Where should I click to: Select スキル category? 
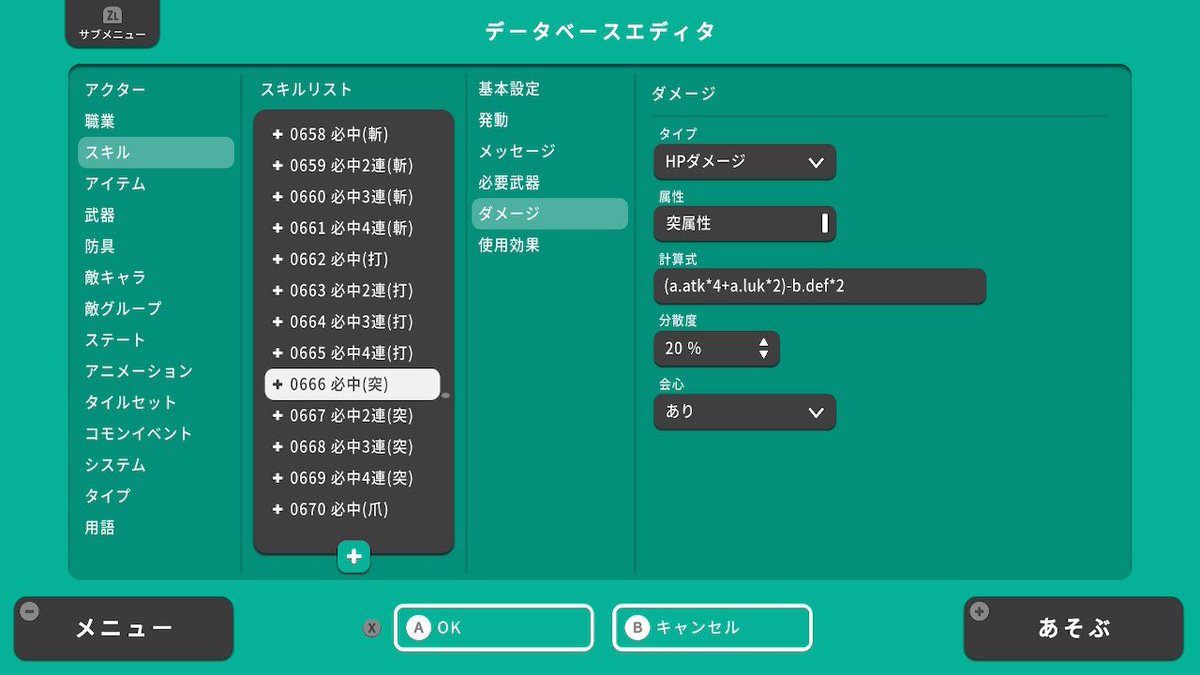[156, 152]
